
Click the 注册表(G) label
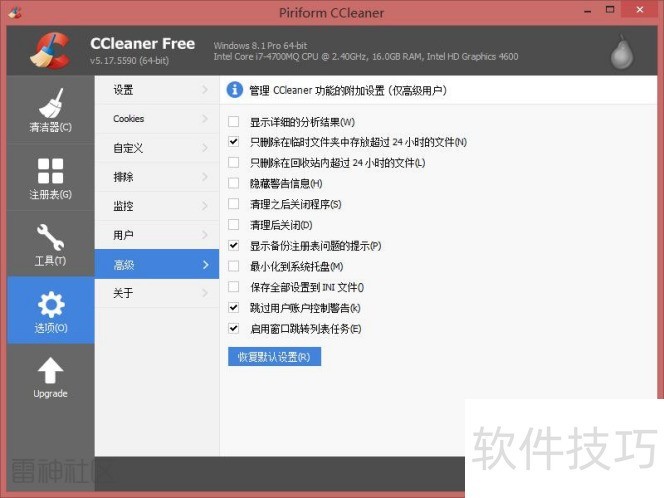[x=50, y=194]
